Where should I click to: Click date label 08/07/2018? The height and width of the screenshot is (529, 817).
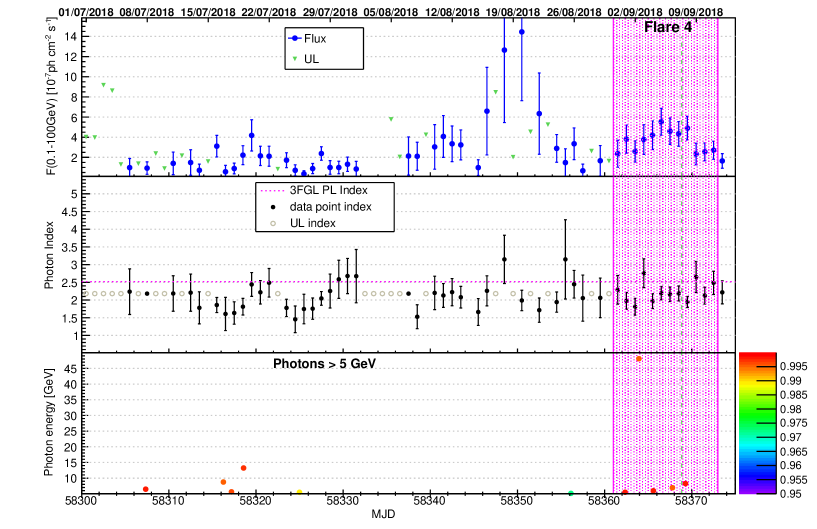pyautogui.click(x=146, y=12)
